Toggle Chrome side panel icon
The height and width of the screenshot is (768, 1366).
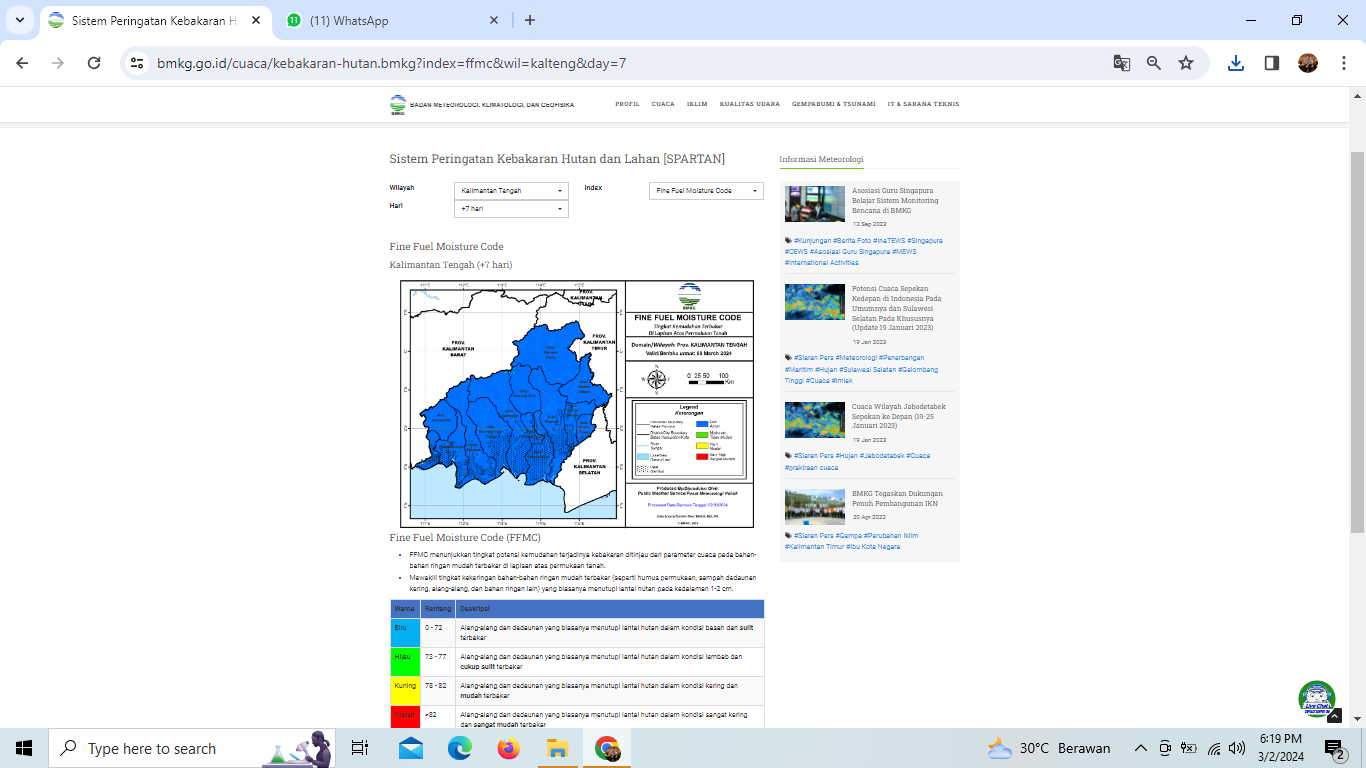tap(1272, 63)
